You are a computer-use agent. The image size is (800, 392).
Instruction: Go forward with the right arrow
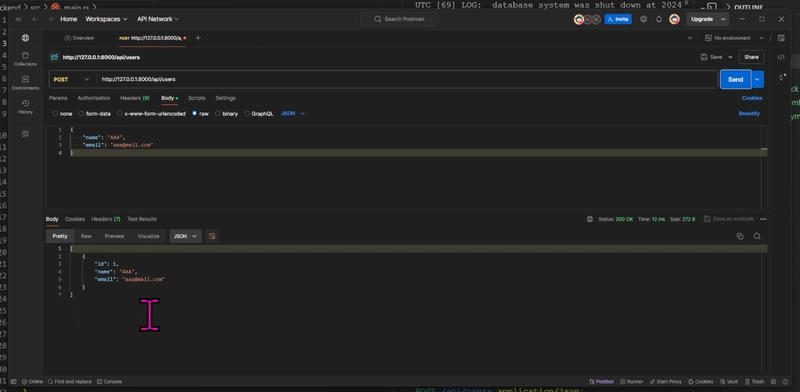pyautogui.click(x=50, y=19)
